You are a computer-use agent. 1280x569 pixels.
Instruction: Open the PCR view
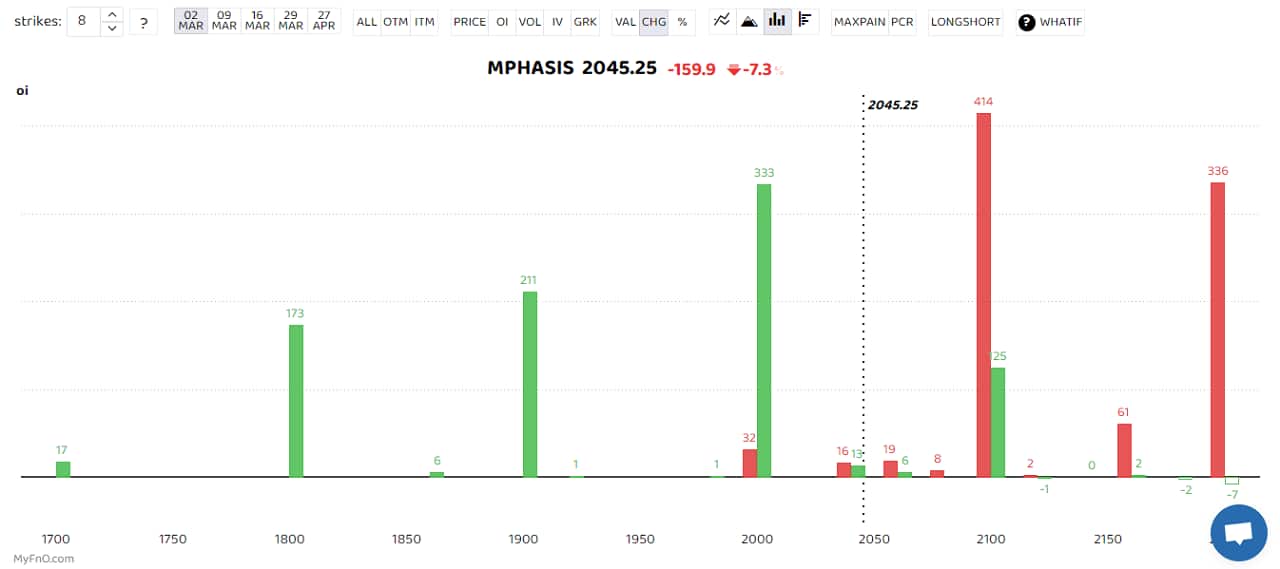click(x=902, y=21)
